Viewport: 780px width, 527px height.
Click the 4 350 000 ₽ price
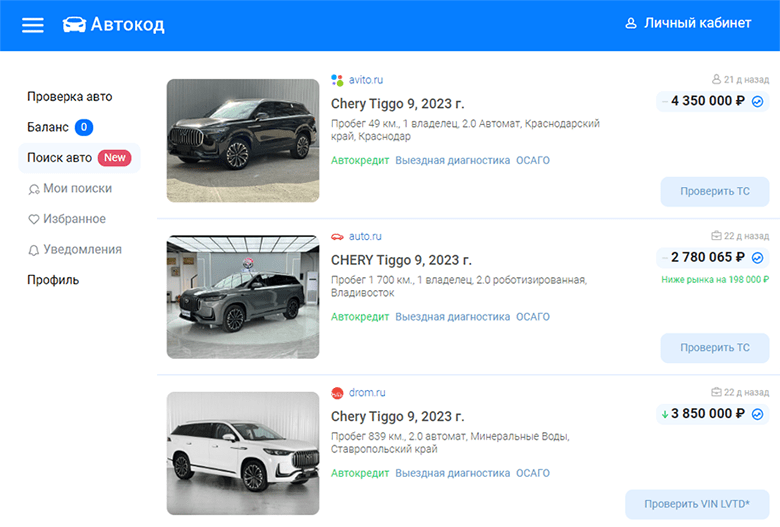(x=708, y=101)
